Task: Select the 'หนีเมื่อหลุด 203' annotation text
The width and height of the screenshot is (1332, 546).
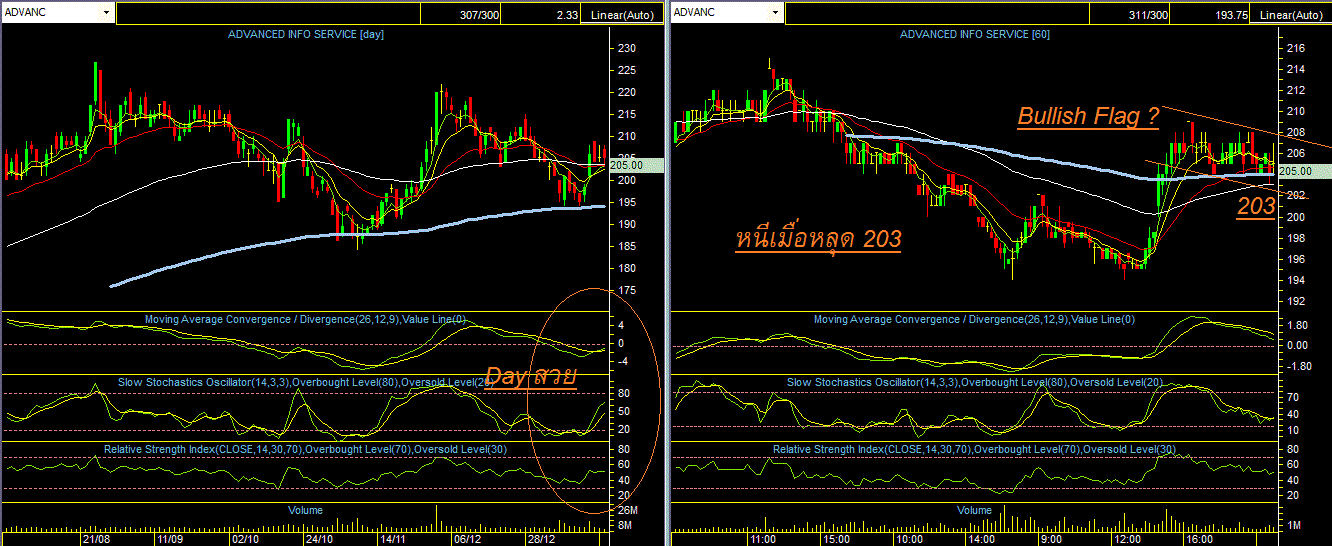Action: [818, 240]
